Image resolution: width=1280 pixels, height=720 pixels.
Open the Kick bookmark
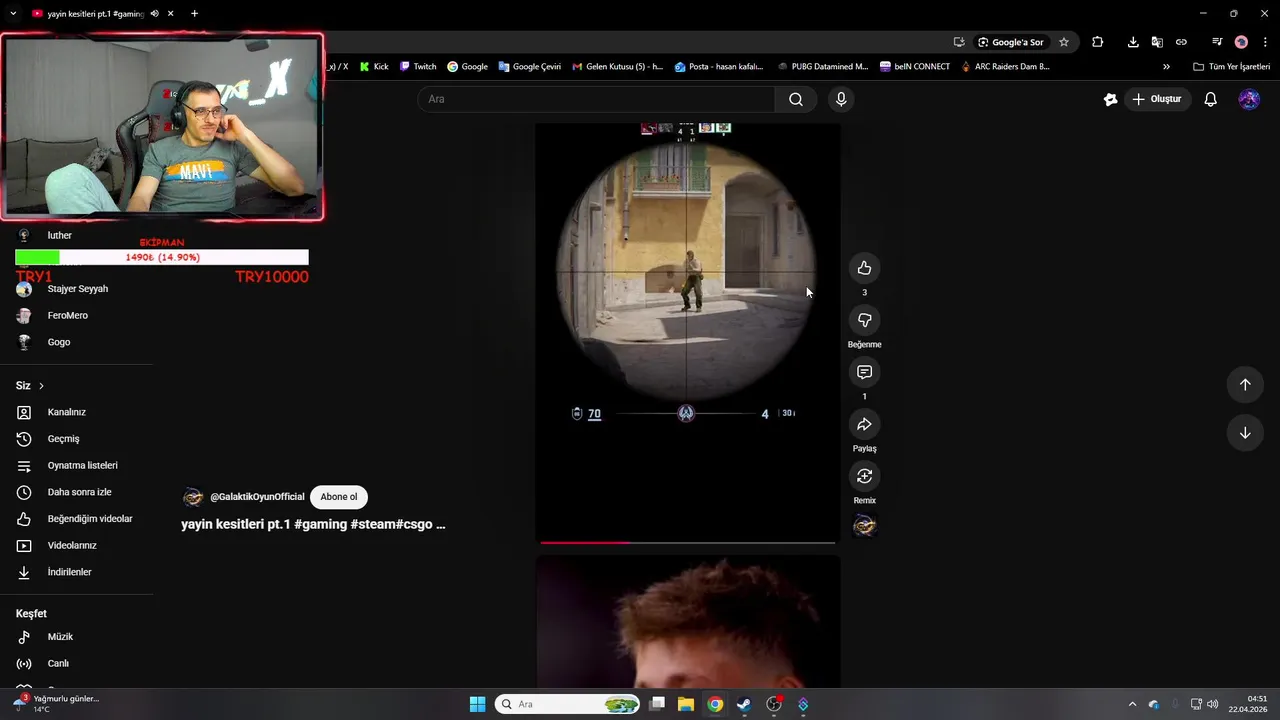coord(374,67)
